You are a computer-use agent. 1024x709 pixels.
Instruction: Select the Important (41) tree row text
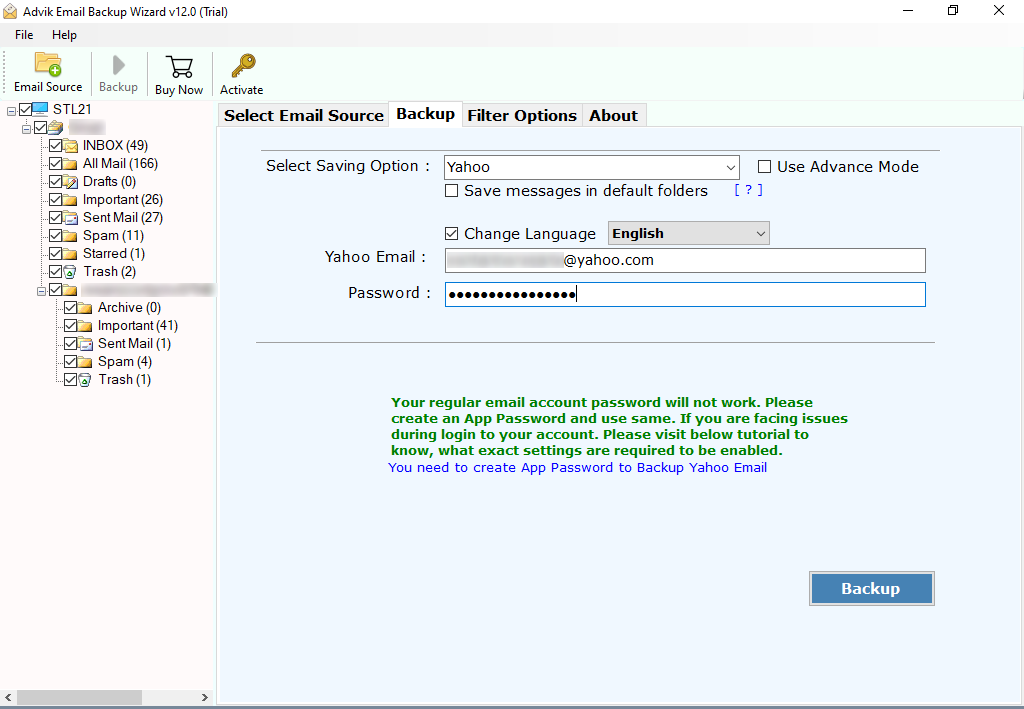[138, 325]
